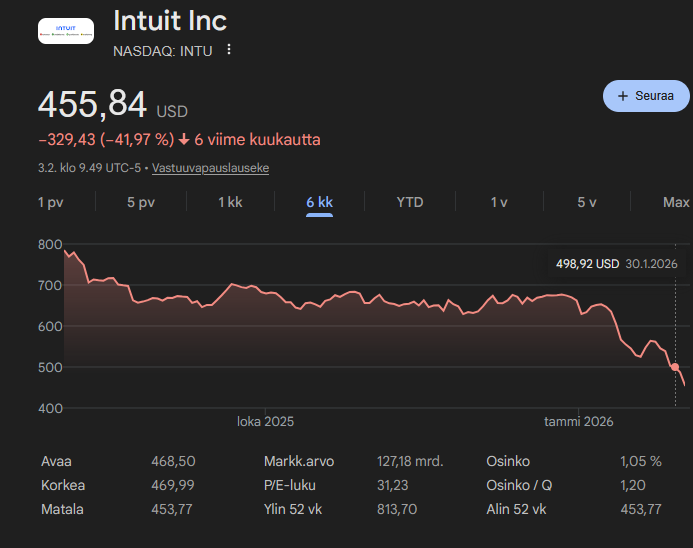Select the 5 pv time range tab
693x548 pixels.
point(141,202)
